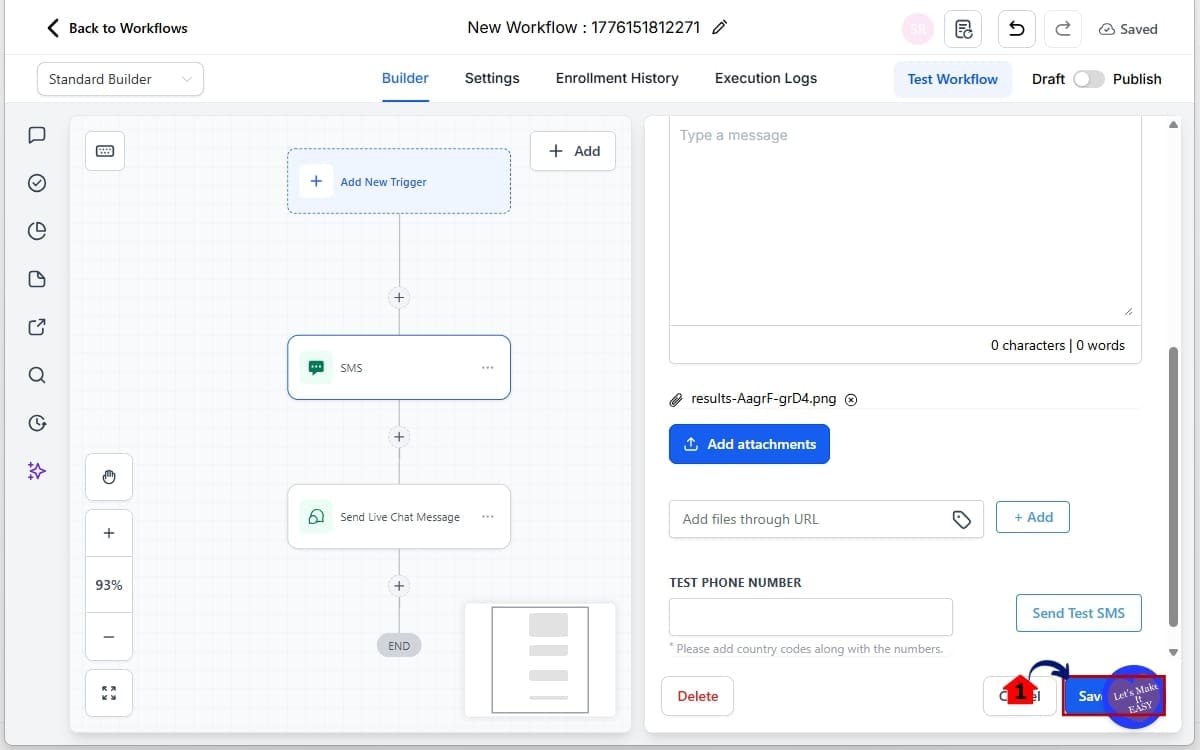Remove the results-AagrF-grD4.png attachment
Viewport: 1200px width, 750px height.
click(x=851, y=399)
